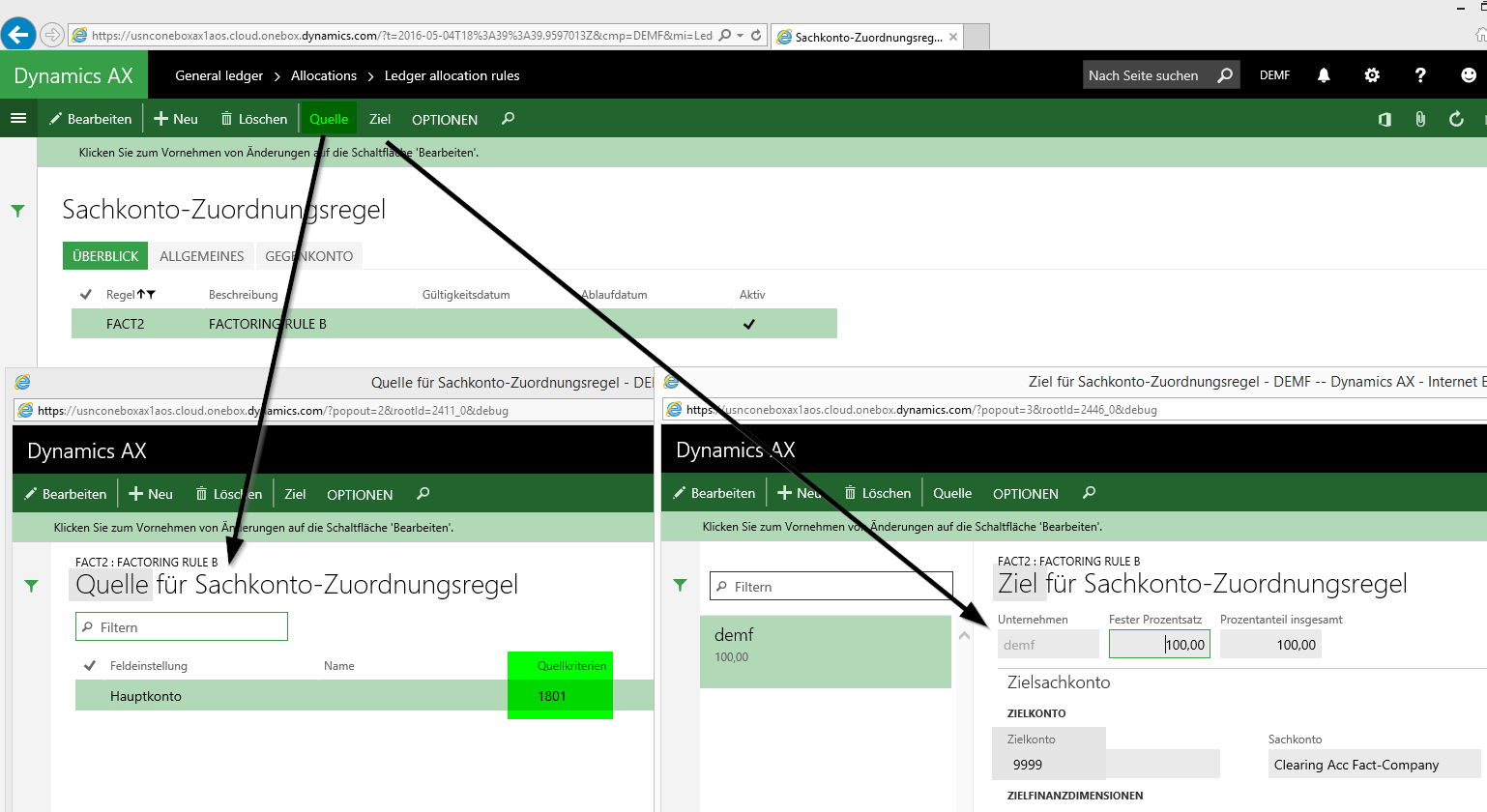Sort by the Regel column header
This screenshot has width=1487, height=812.
[121, 295]
